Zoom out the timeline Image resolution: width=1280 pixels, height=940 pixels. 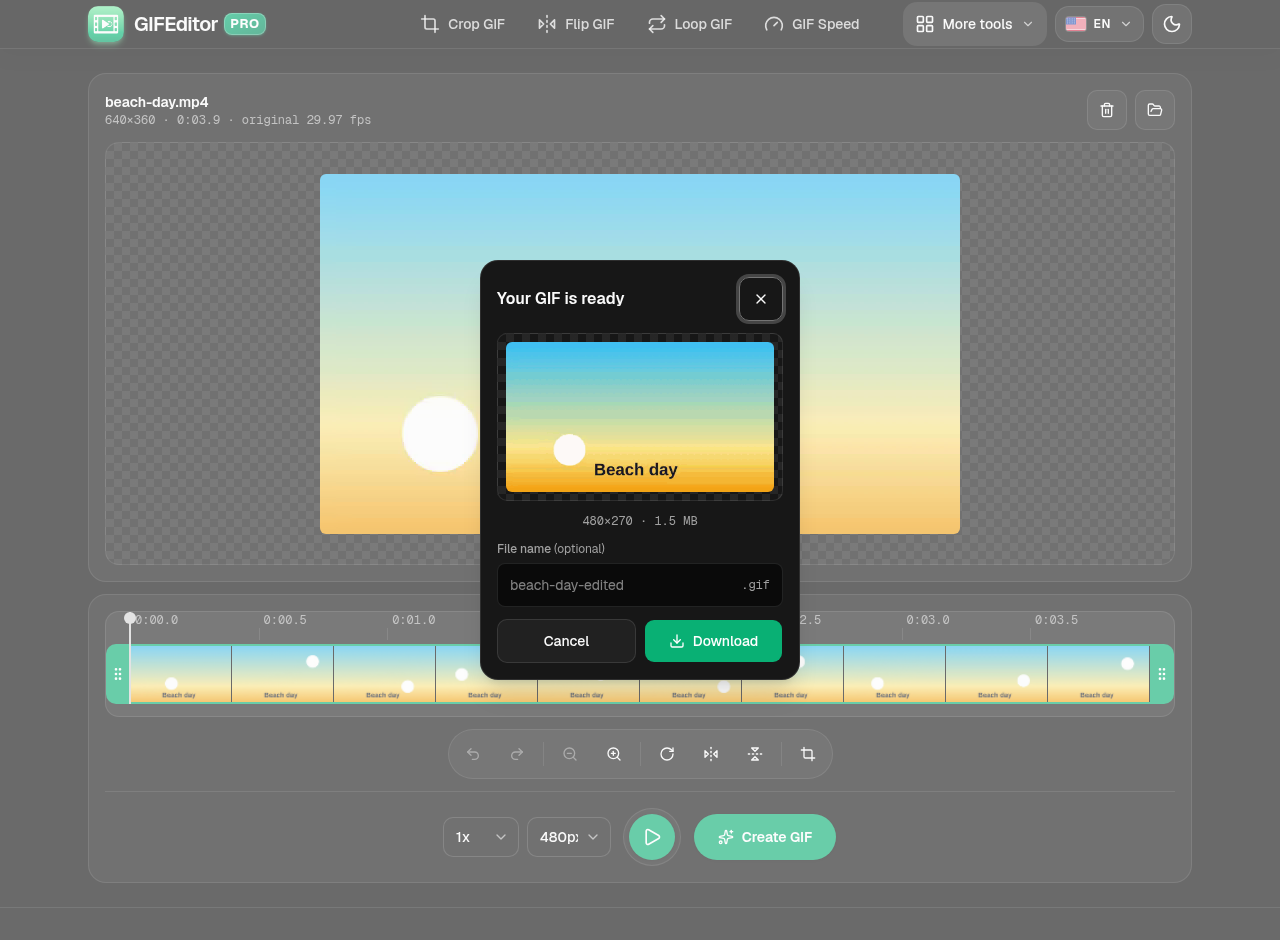pyautogui.click(x=570, y=754)
